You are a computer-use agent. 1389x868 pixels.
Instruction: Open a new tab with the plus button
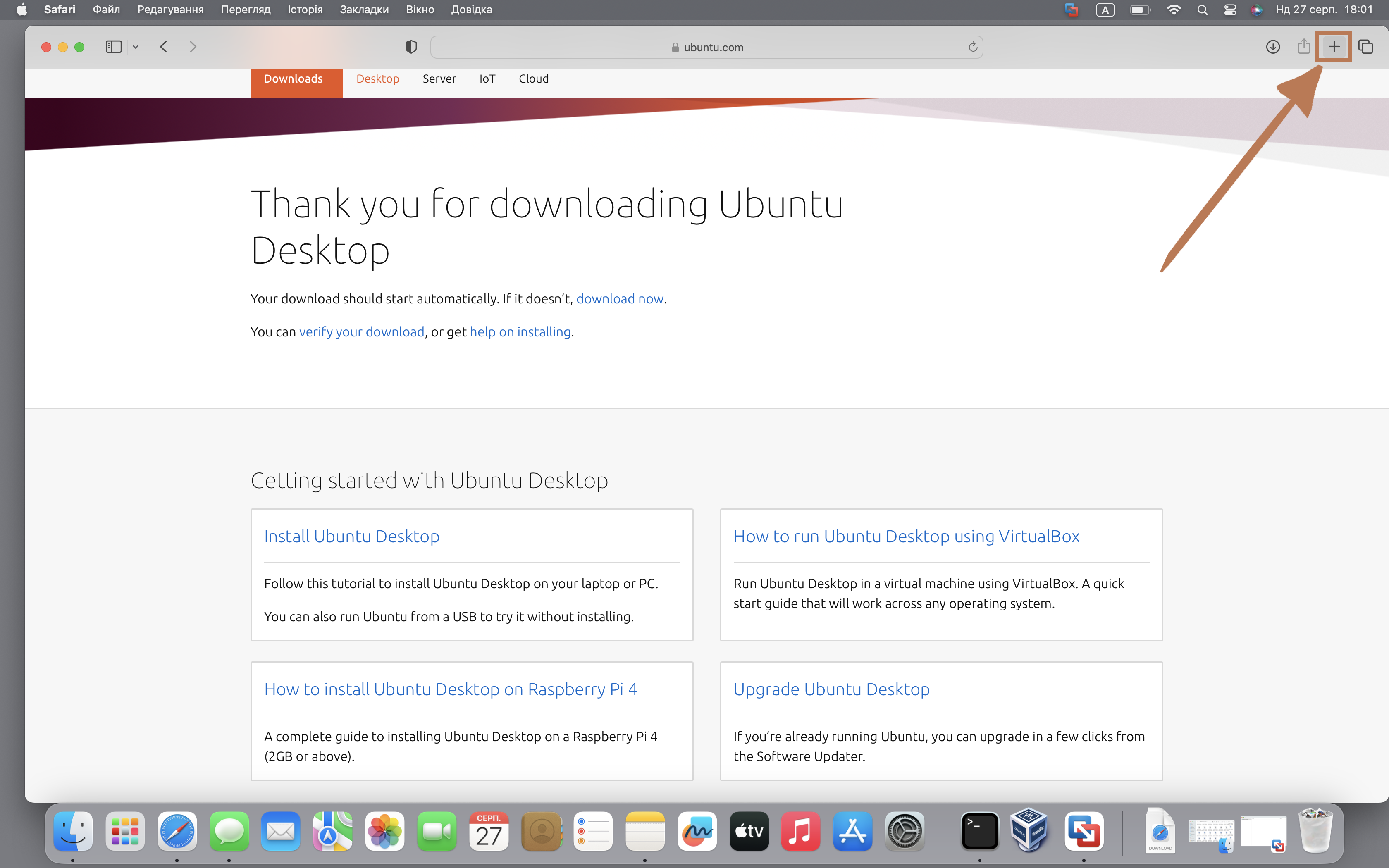1334,46
